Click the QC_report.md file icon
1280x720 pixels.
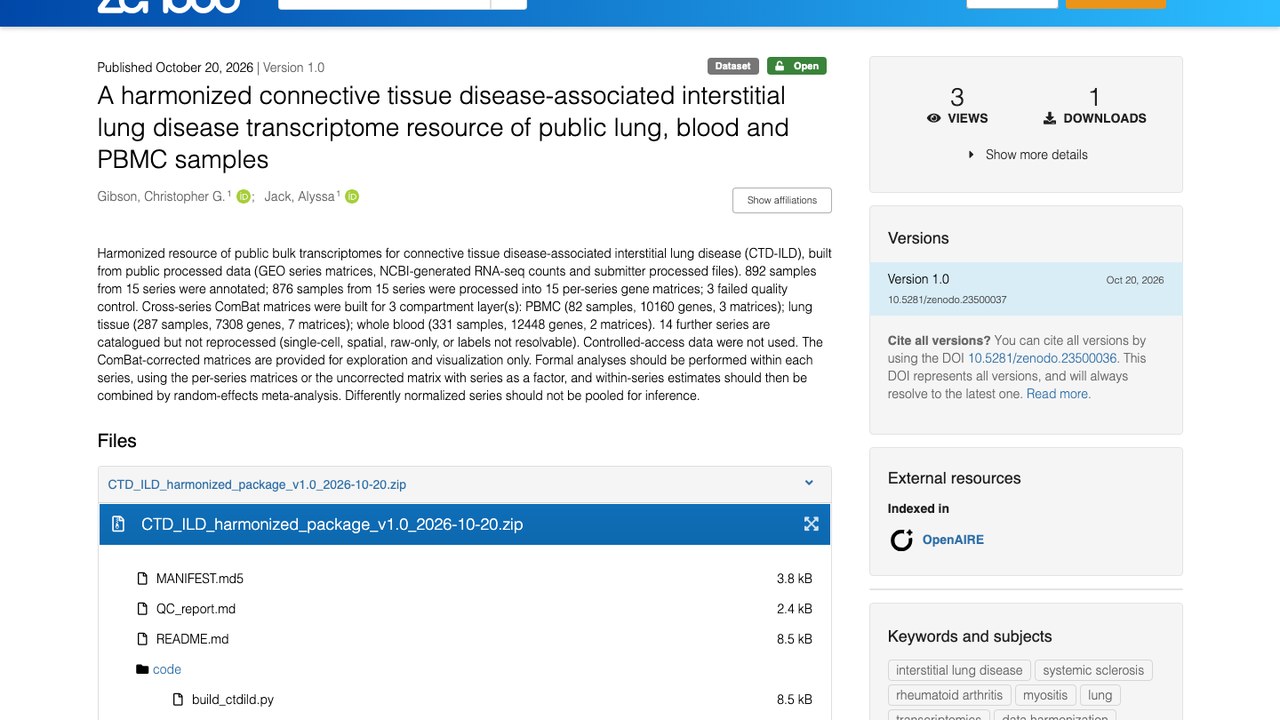pos(142,608)
